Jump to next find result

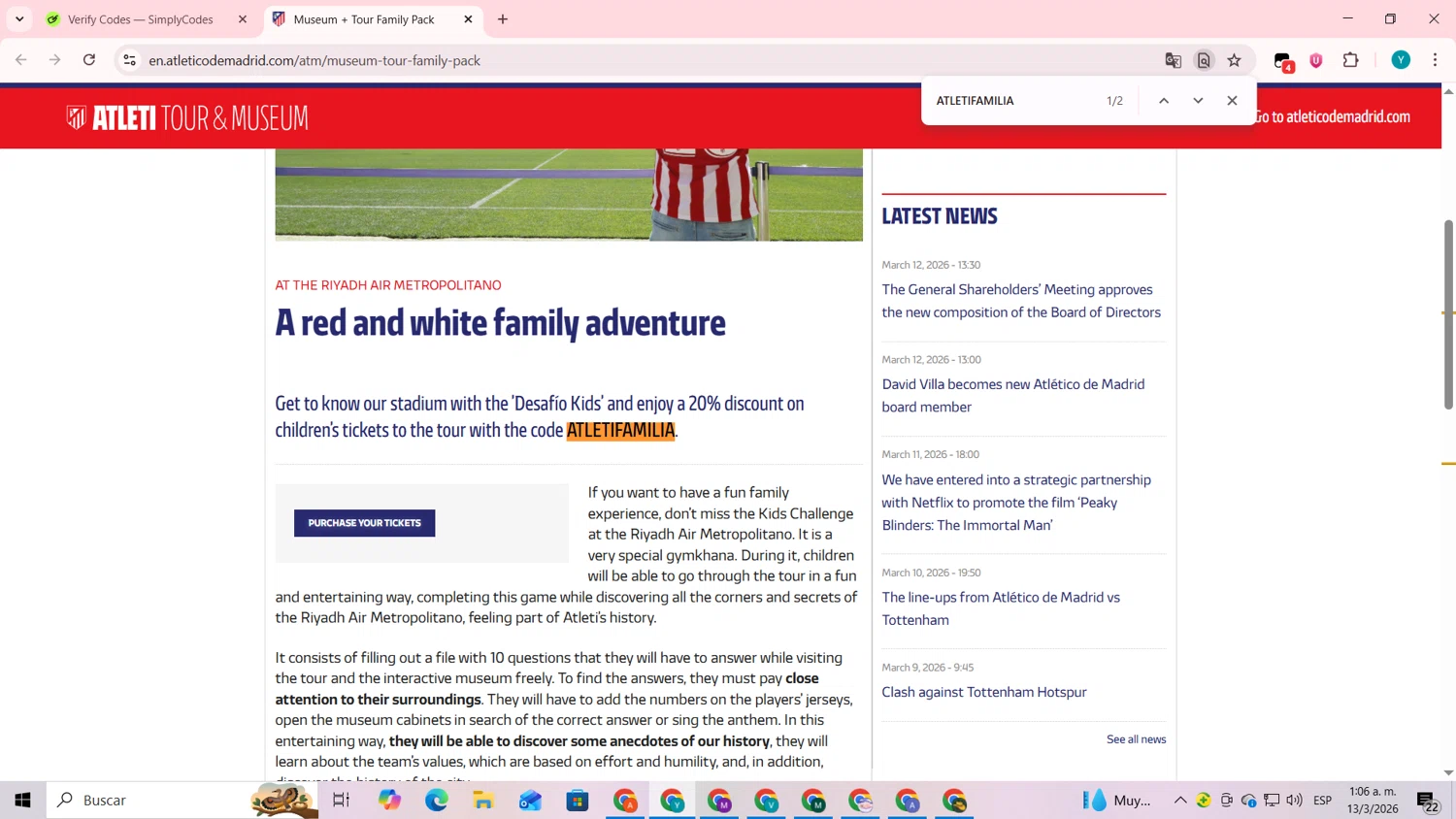point(1198,101)
